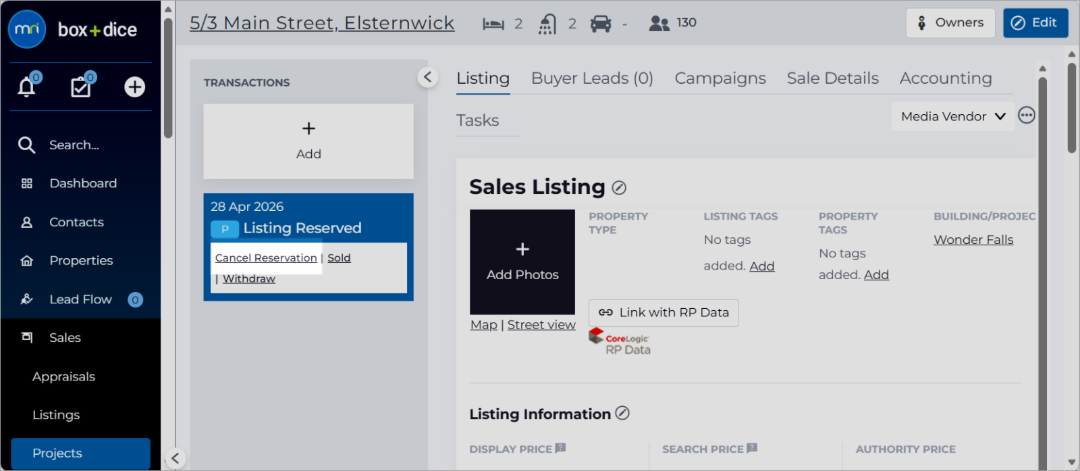Go to Dashboard in sidebar
The height and width of the screenshot is (471, 1080).
81,184
